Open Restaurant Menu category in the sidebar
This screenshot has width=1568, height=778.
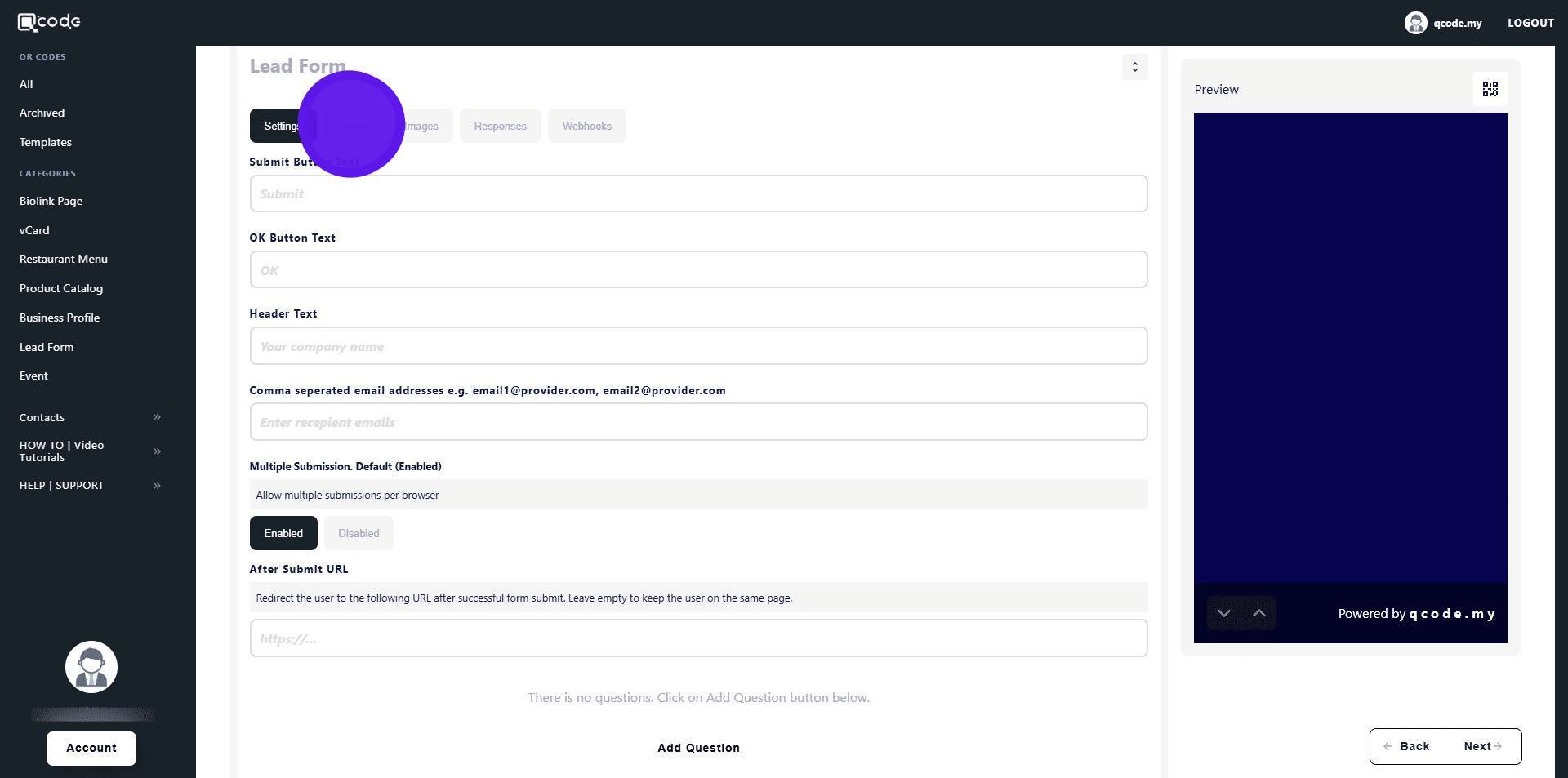coord(64,259)
